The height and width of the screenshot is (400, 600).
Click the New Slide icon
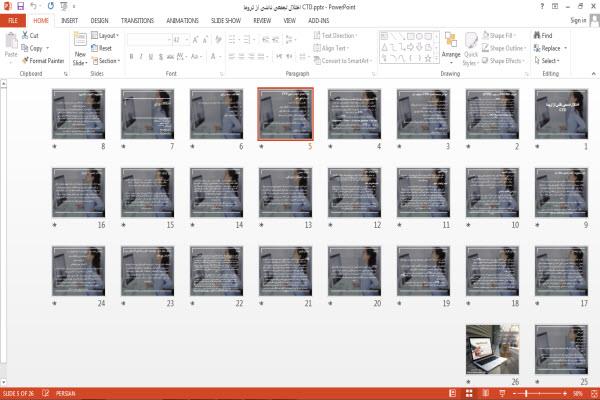click(x=80, y=39)
